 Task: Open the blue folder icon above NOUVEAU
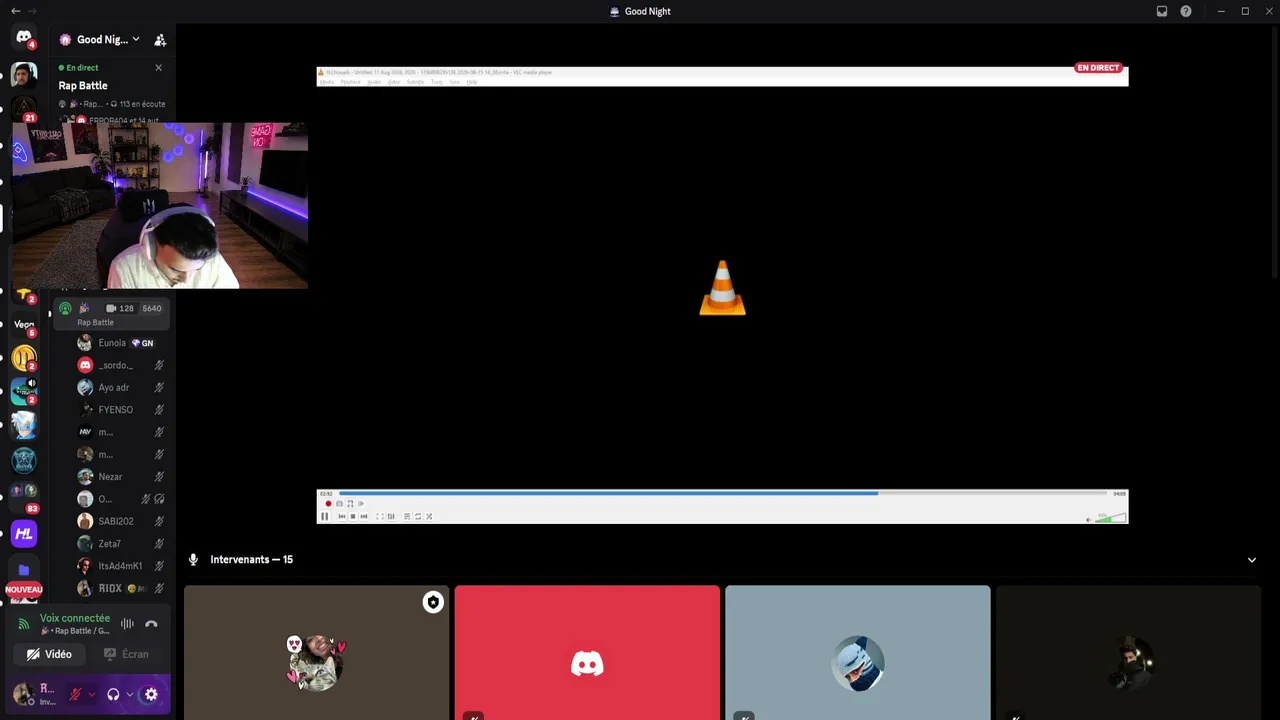(24, 570)
